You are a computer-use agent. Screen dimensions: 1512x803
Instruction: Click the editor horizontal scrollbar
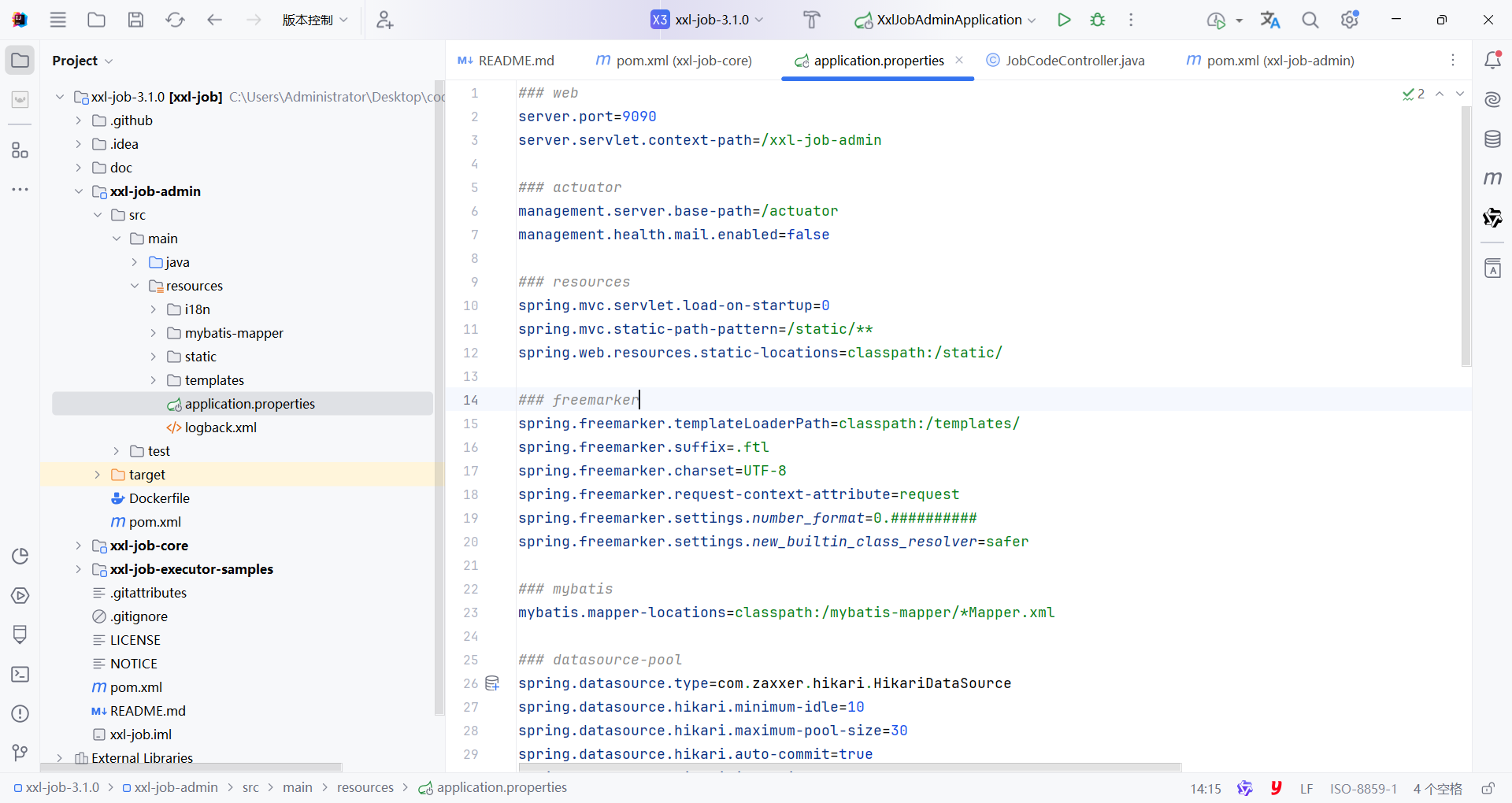[850, 768]
